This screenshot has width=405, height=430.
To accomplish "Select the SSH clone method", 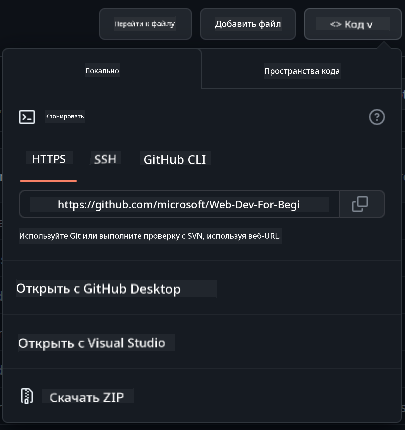I will click(x=105, y=159).
